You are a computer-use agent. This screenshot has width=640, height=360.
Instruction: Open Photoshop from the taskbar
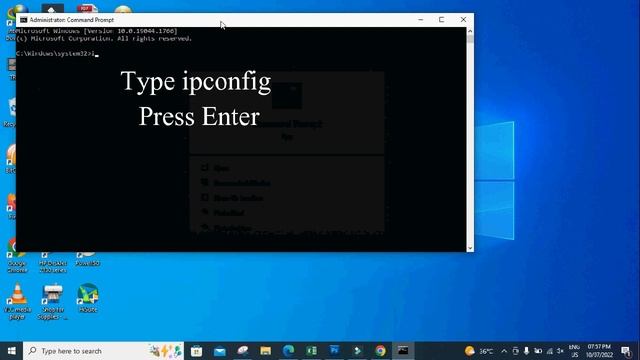[334, 351]
